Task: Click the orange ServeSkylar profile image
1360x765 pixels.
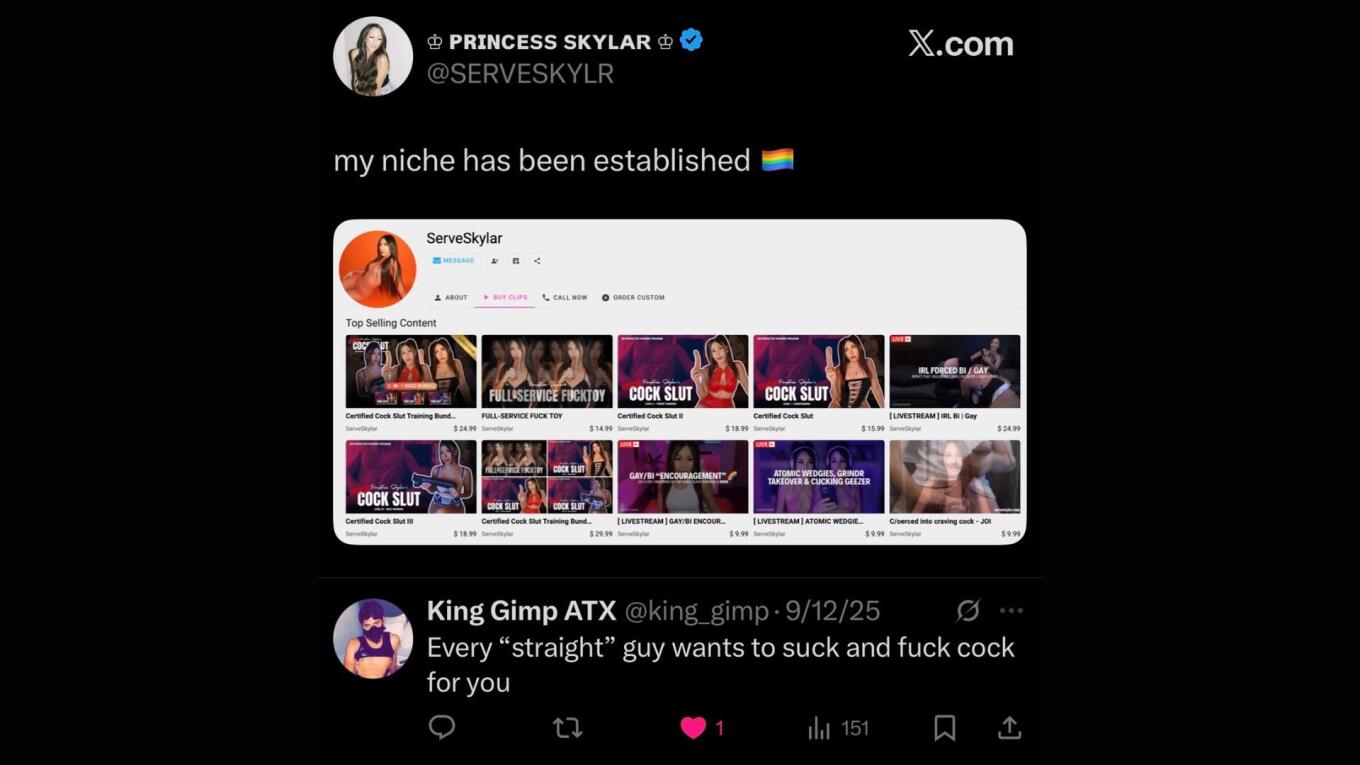Action: click(377, 269)
